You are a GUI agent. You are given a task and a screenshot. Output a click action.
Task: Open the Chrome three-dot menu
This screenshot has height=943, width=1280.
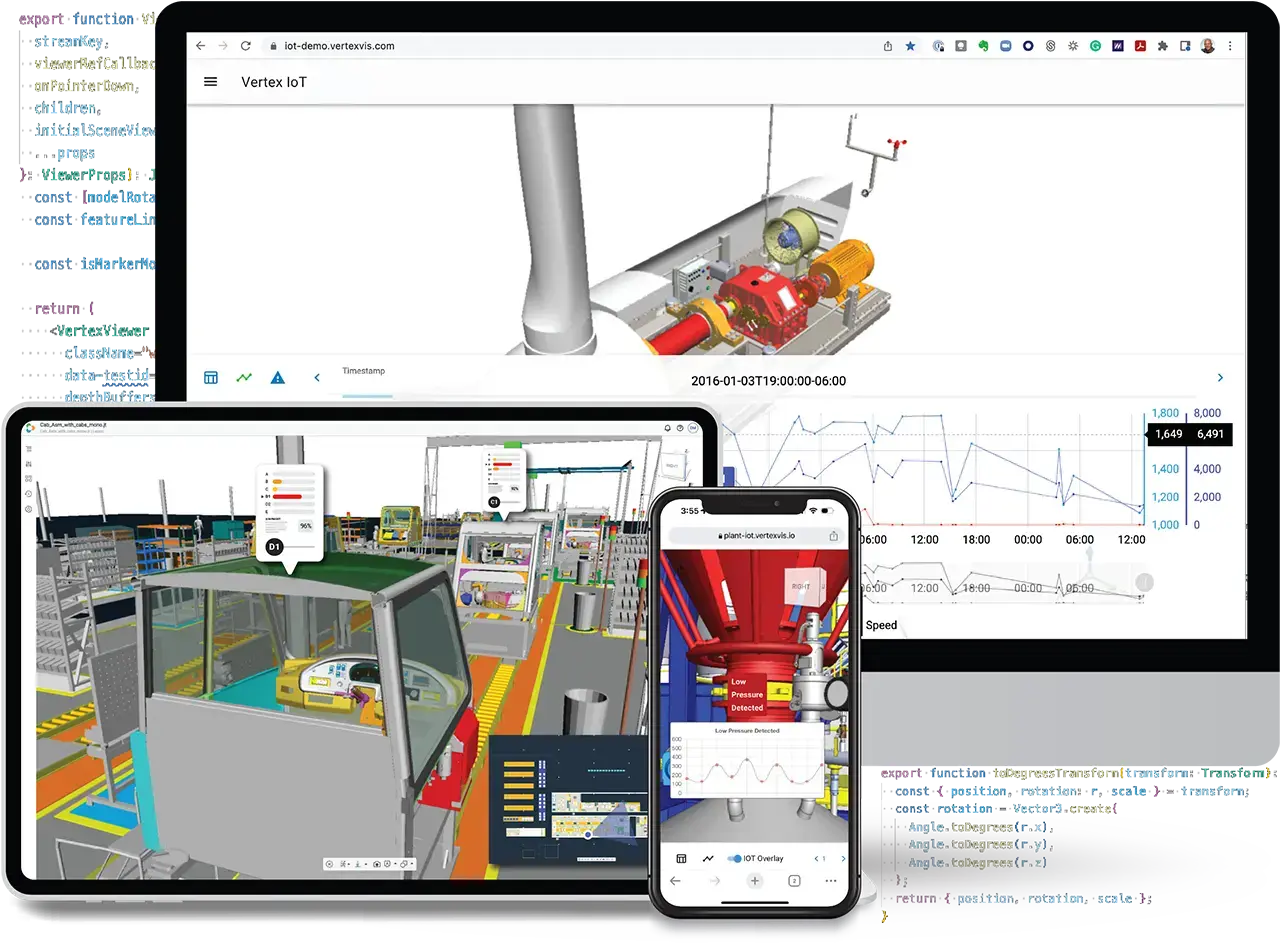tap(1231, 46)
